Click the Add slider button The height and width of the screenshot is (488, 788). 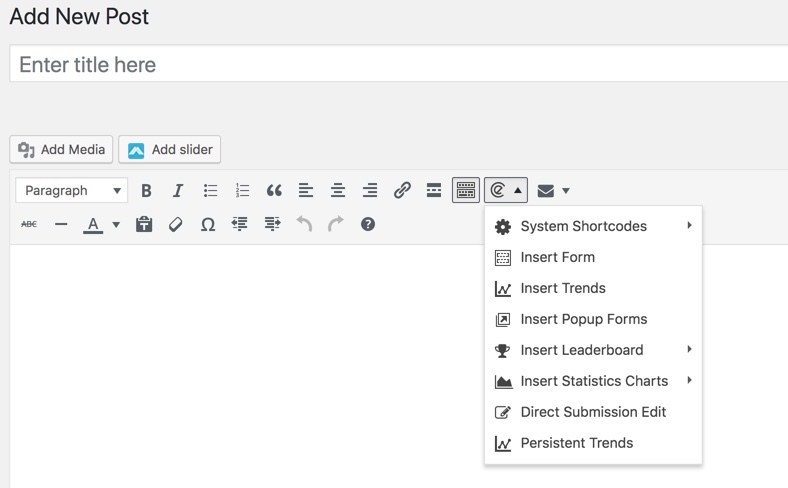point(169,150)
